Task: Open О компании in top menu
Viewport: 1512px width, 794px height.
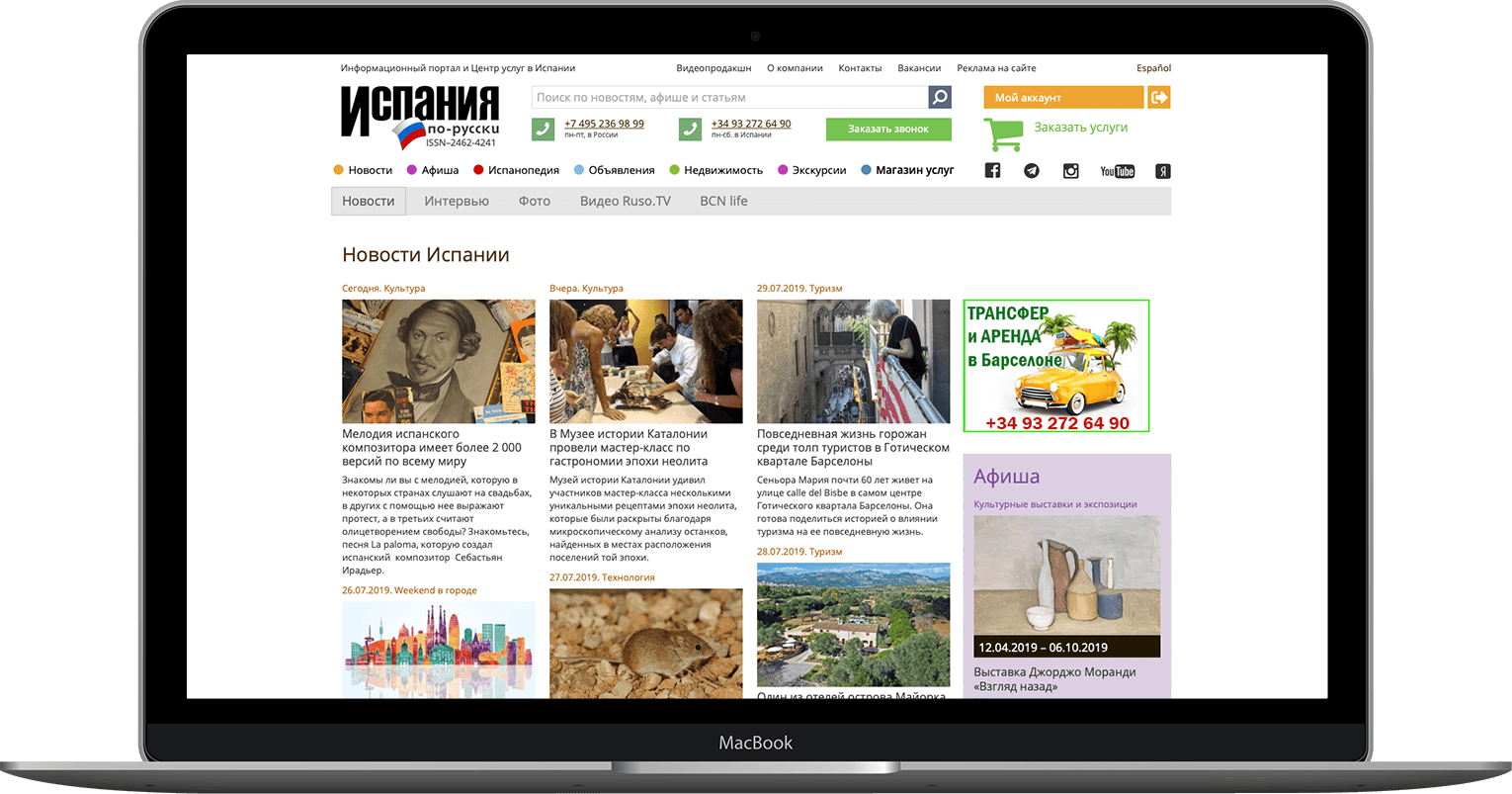Action: click(x=795, y=68)
